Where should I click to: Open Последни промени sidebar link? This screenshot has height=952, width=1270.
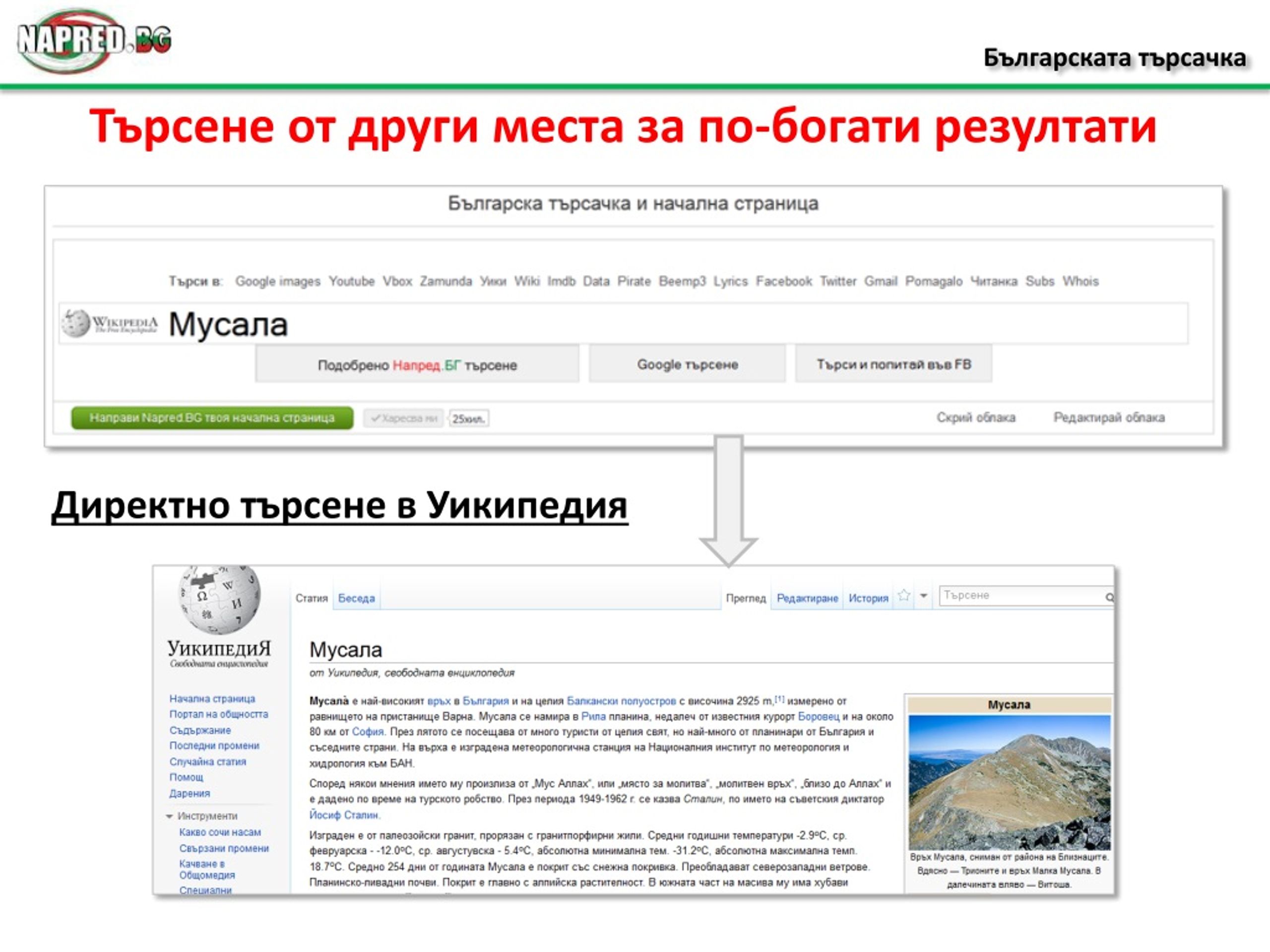coord(214,745)
